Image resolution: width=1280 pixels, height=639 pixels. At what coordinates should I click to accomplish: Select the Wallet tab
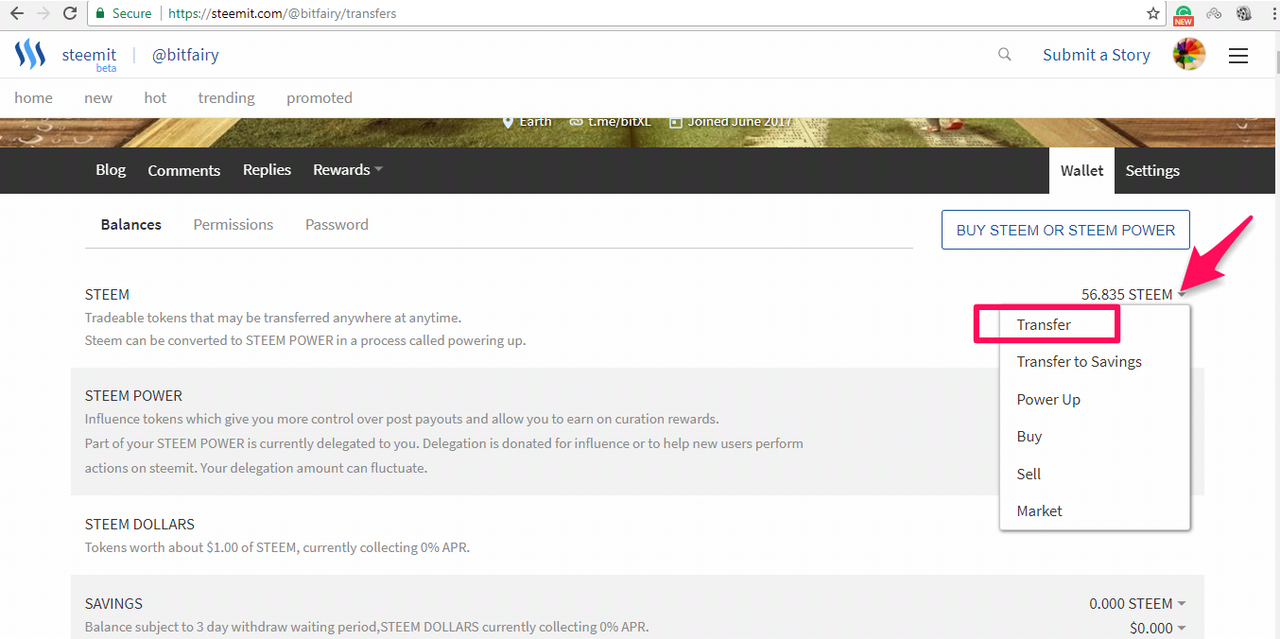(1082, 171)
